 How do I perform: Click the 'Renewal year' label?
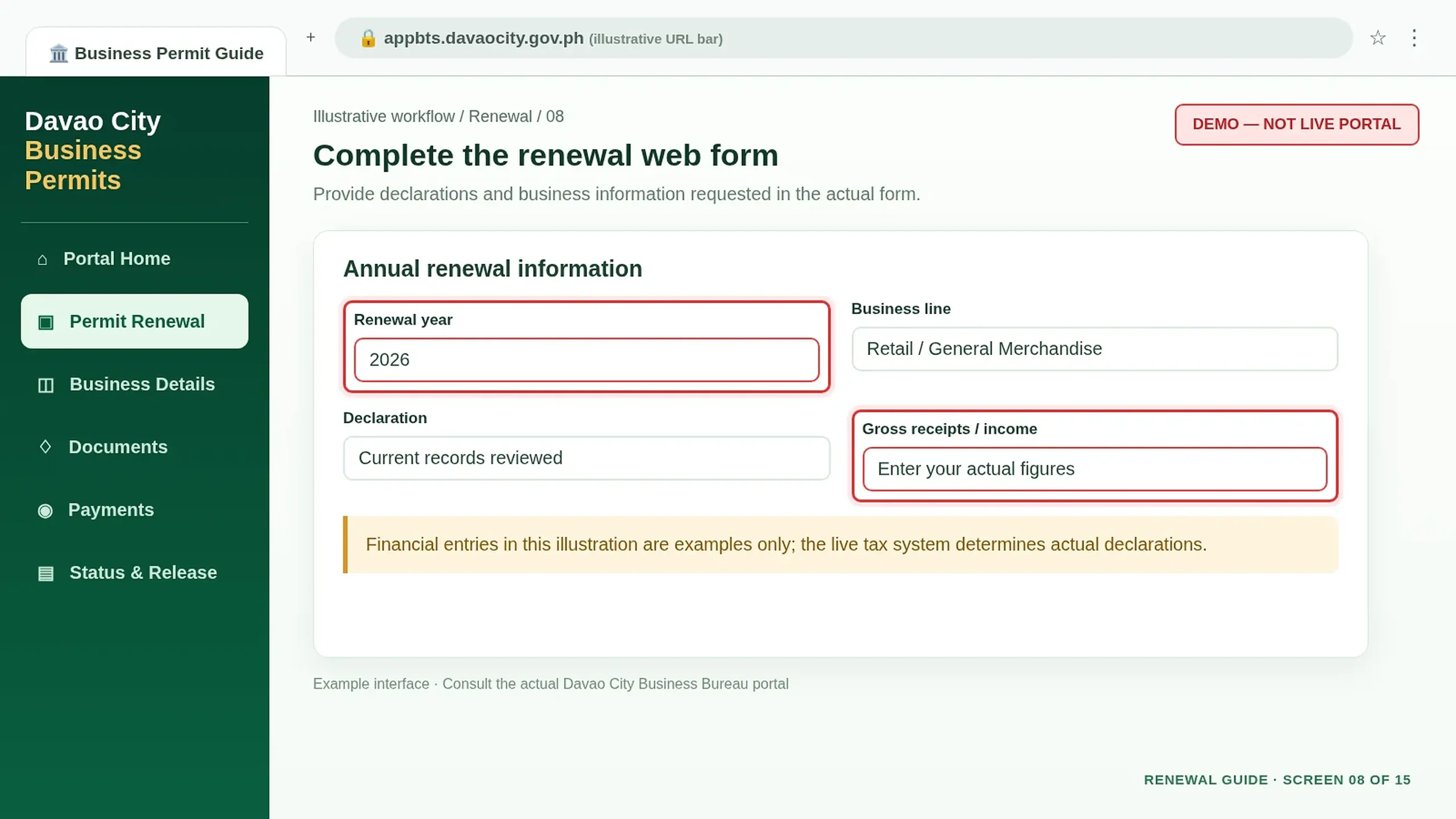[403, 320]
